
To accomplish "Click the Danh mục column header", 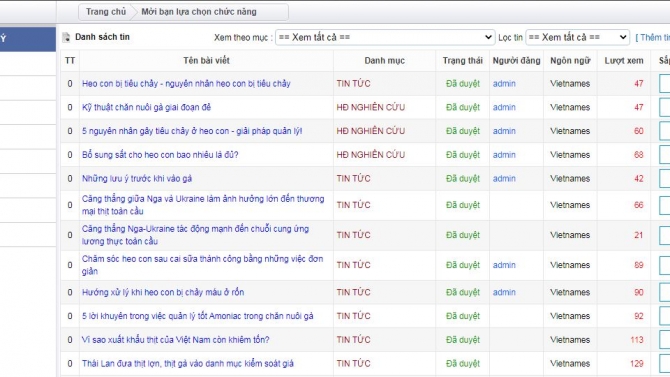I will coord(384,61).
